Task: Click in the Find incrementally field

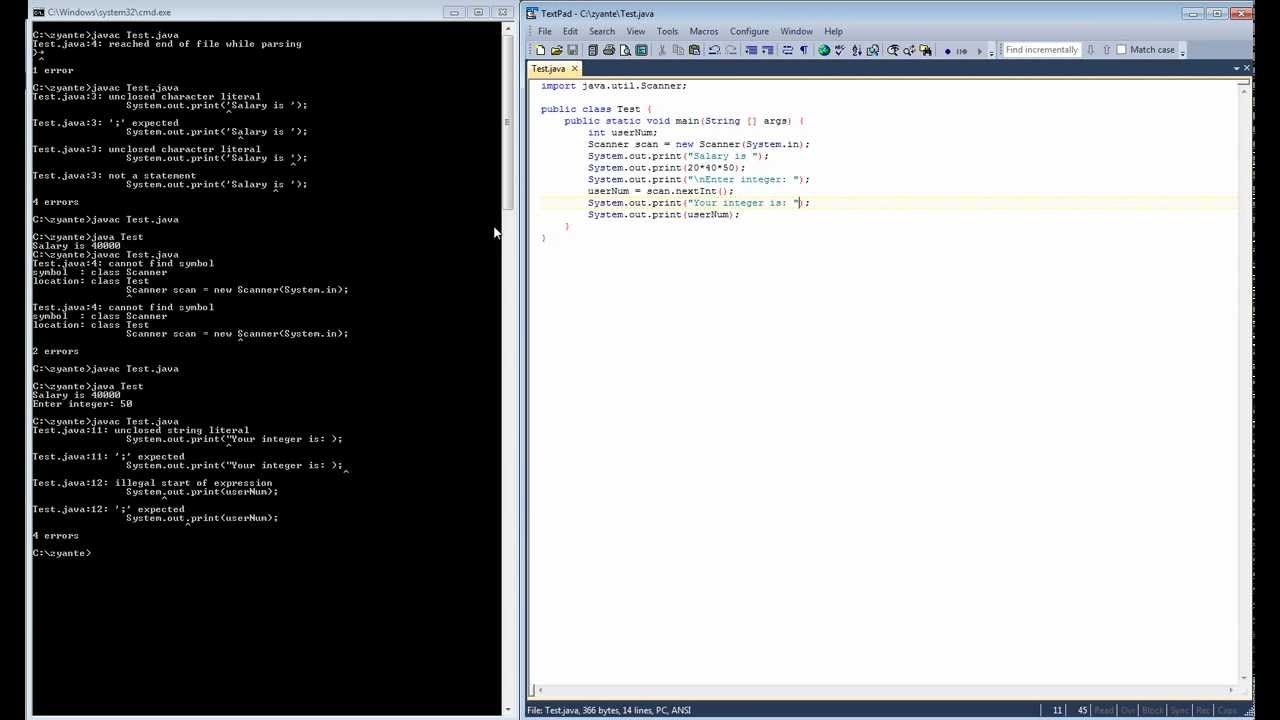Action: click(1042, 50)
